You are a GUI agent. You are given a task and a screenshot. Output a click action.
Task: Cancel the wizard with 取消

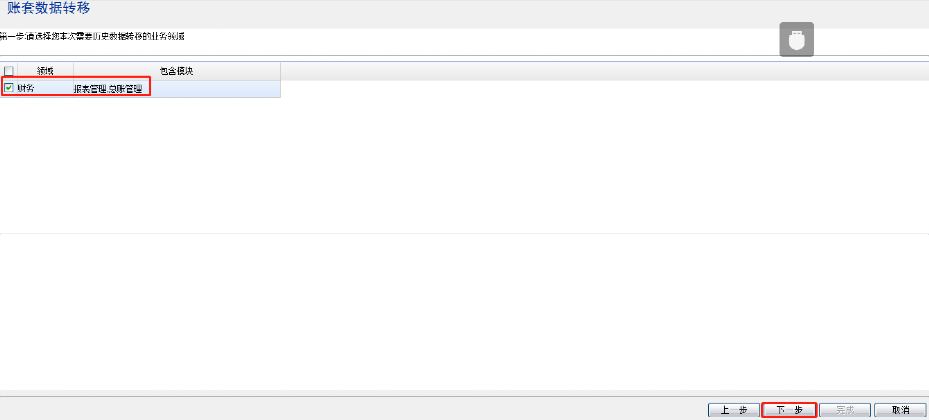[900, 410]
